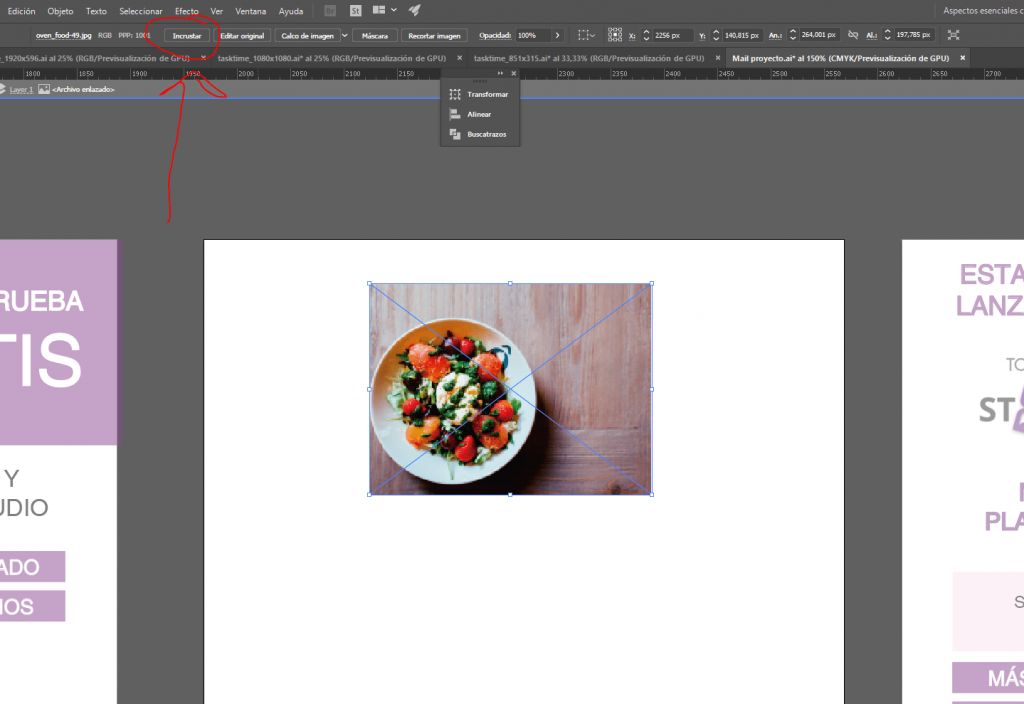Click the Recortar imagen button

(434, 35)
